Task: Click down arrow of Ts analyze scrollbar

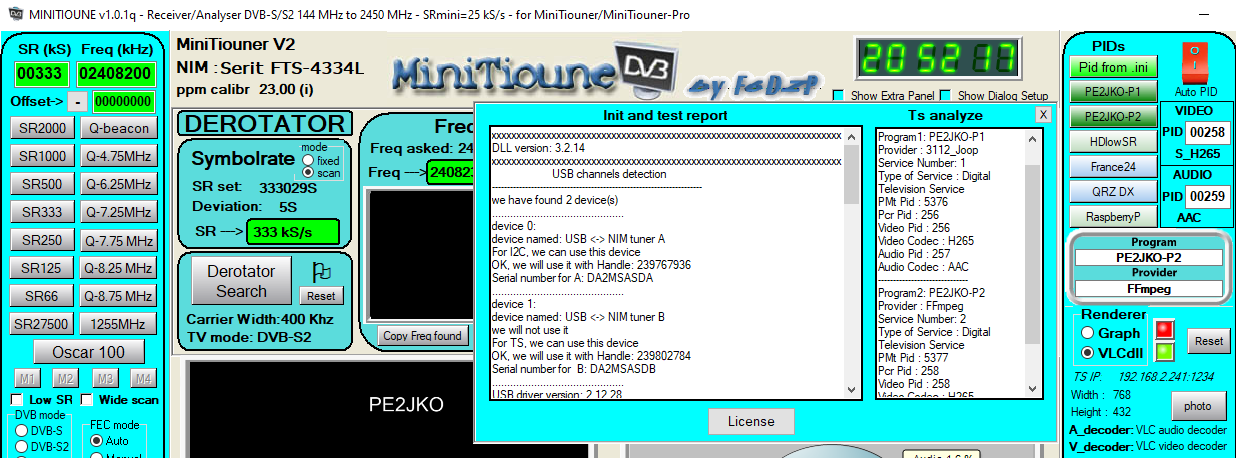Action: (1033, 388)
